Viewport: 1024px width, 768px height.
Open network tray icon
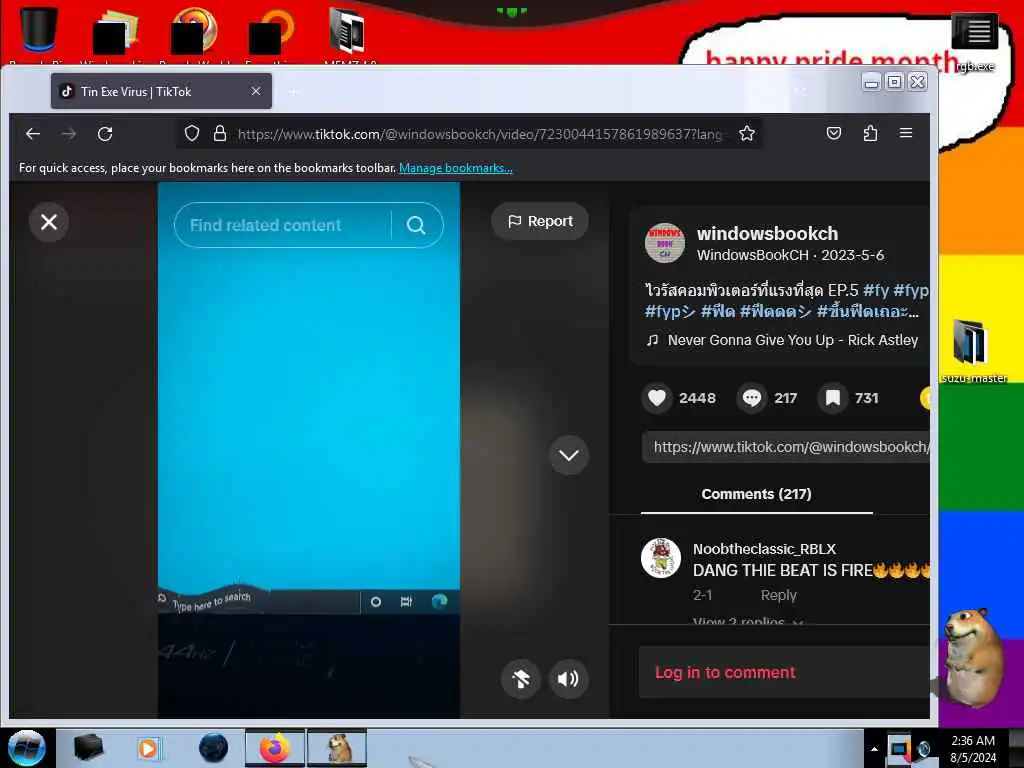click(x=899, y=748)
